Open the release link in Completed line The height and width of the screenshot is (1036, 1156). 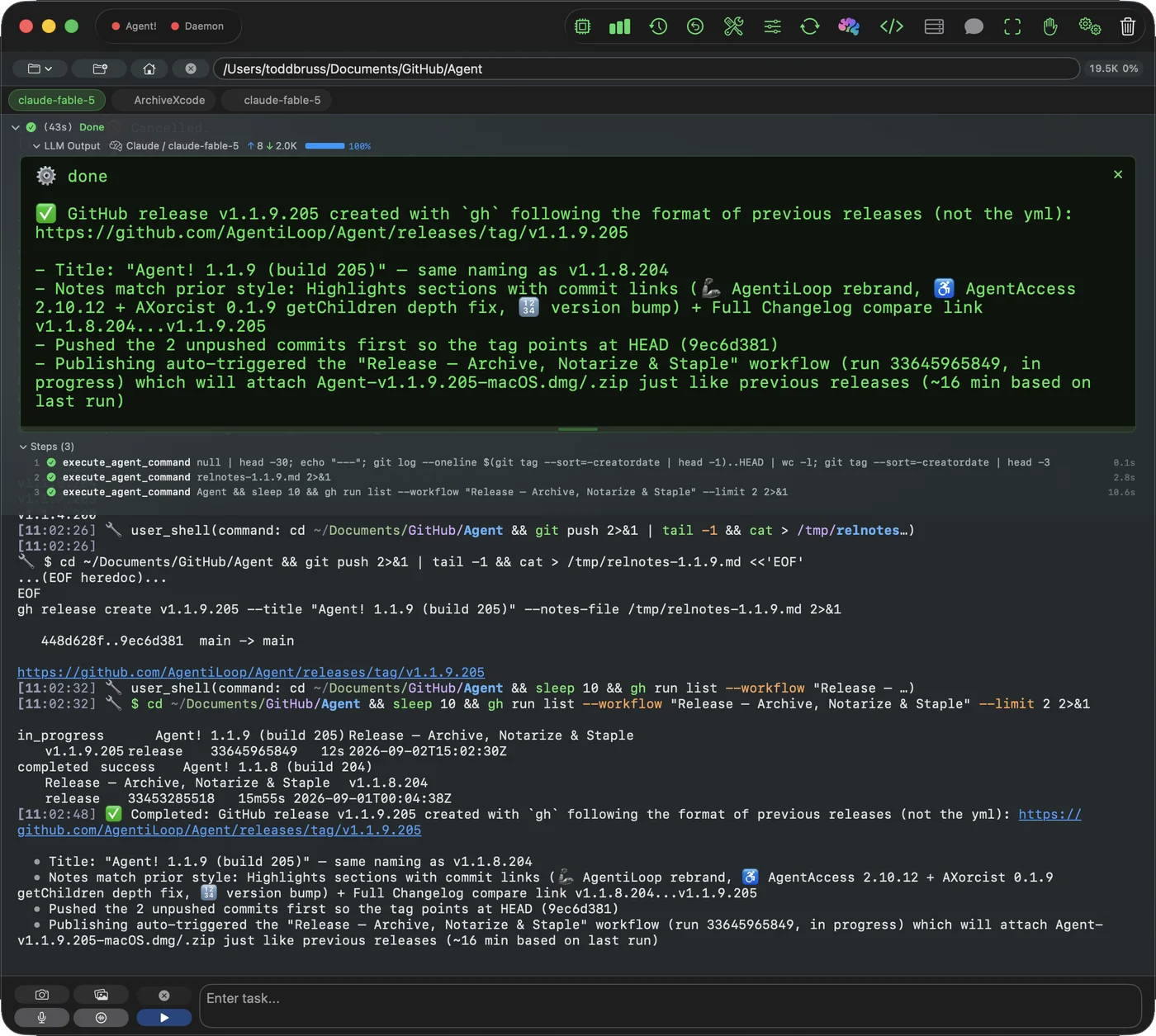[549, 822]
